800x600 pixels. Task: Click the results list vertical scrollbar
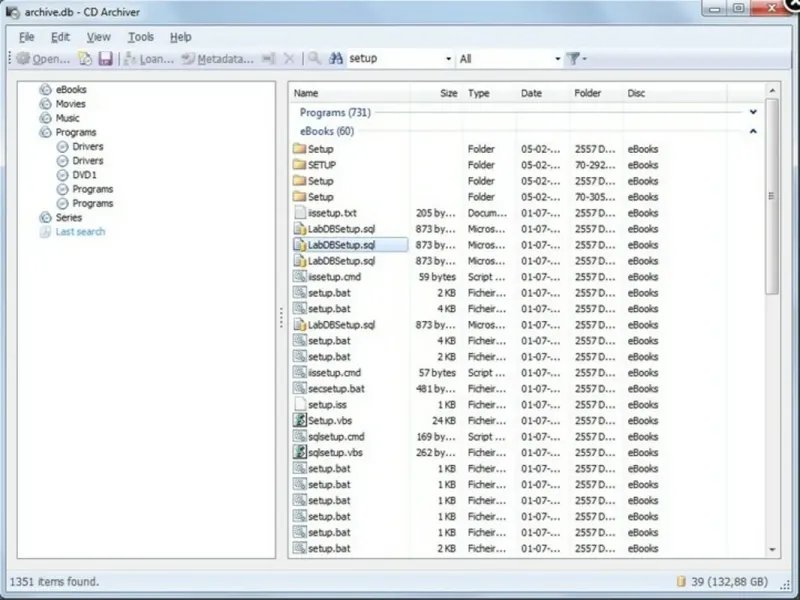772,196
